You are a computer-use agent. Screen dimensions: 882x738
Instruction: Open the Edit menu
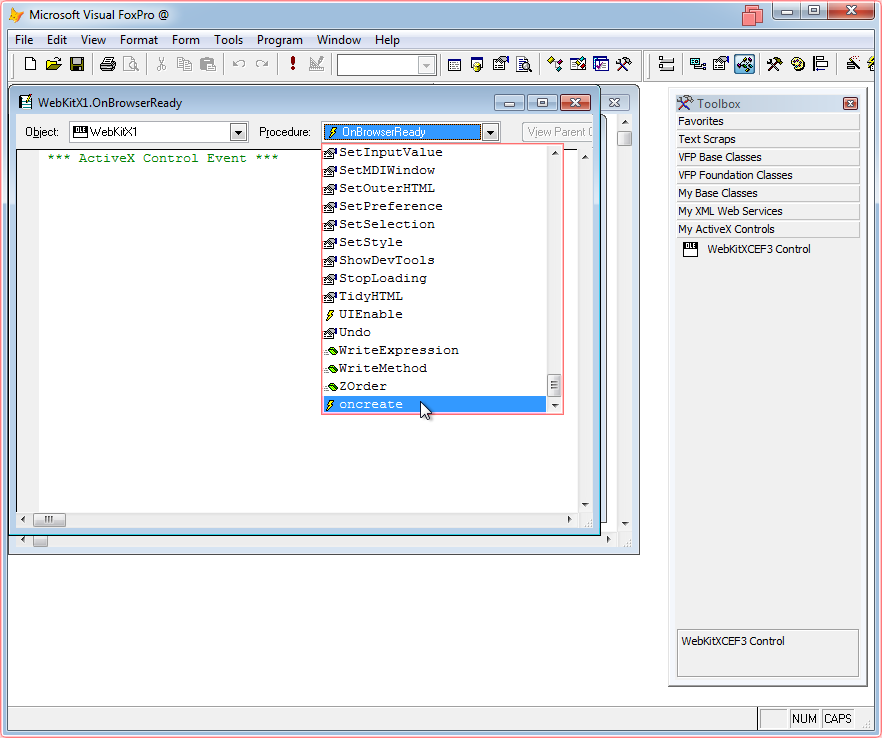pos(57,40)
